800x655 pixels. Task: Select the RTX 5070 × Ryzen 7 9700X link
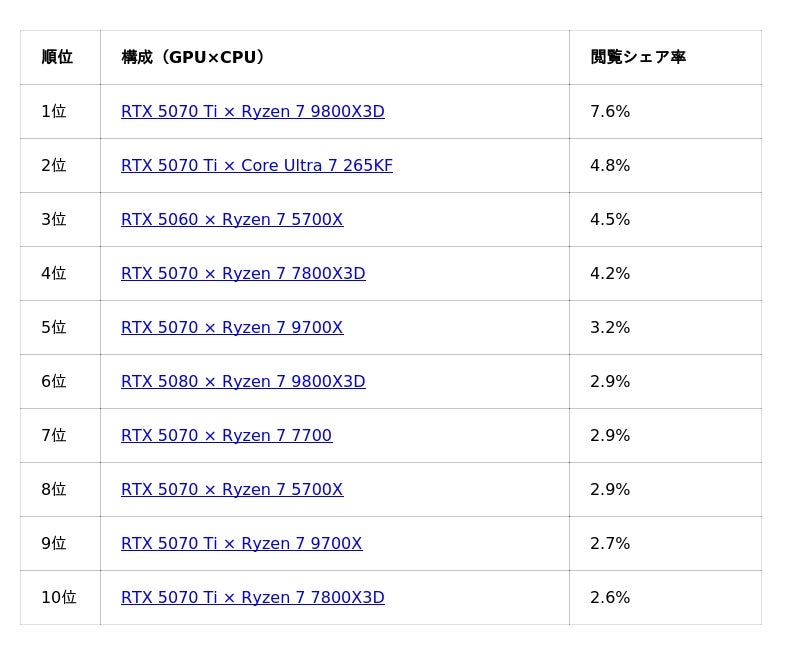[x=232, y=328]
